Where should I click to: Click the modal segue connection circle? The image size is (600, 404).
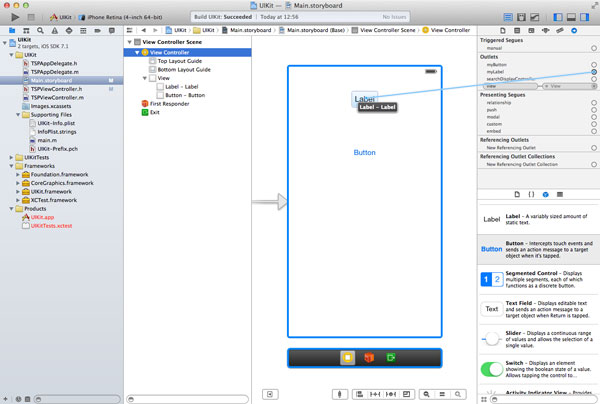tap(593, 117)
